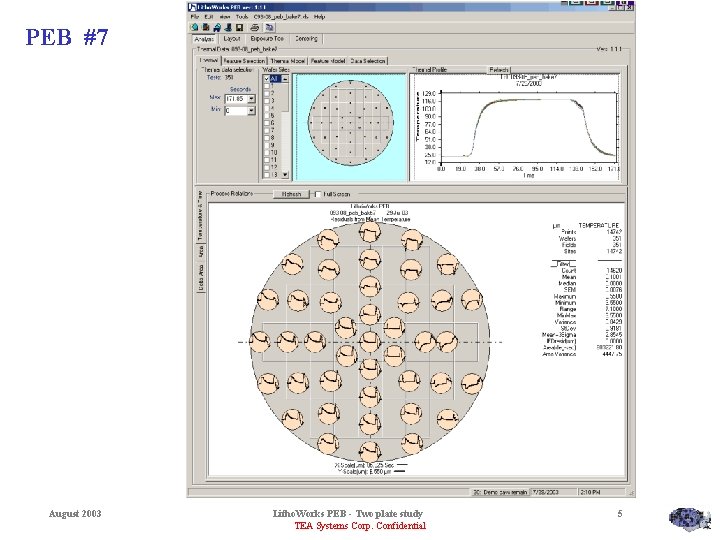Switch to the Layout tab
This screenshot has height=540, width=720.
(232, 39)
